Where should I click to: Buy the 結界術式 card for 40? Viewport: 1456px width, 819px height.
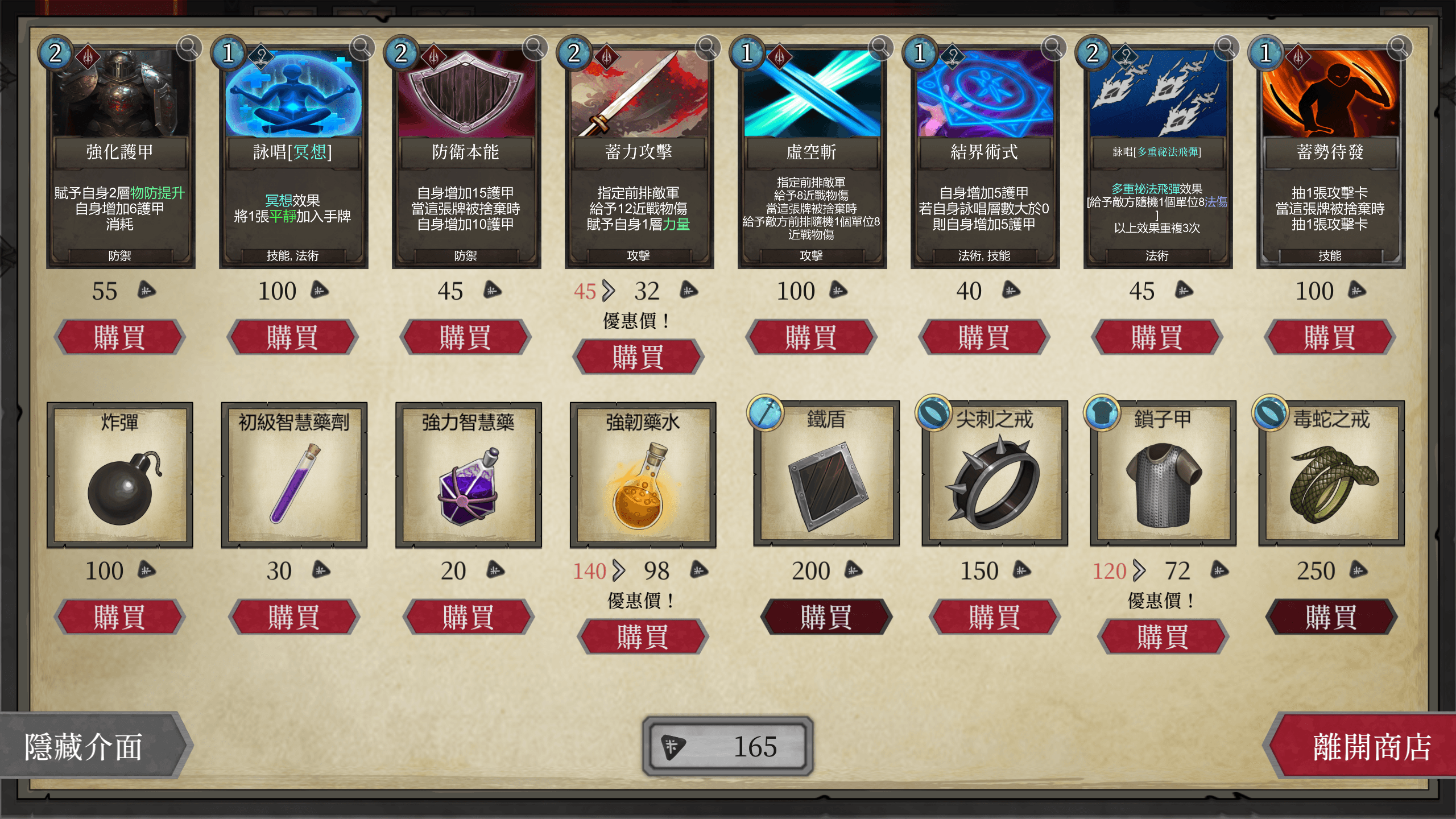pyautogui.click(x=984, y=337)
